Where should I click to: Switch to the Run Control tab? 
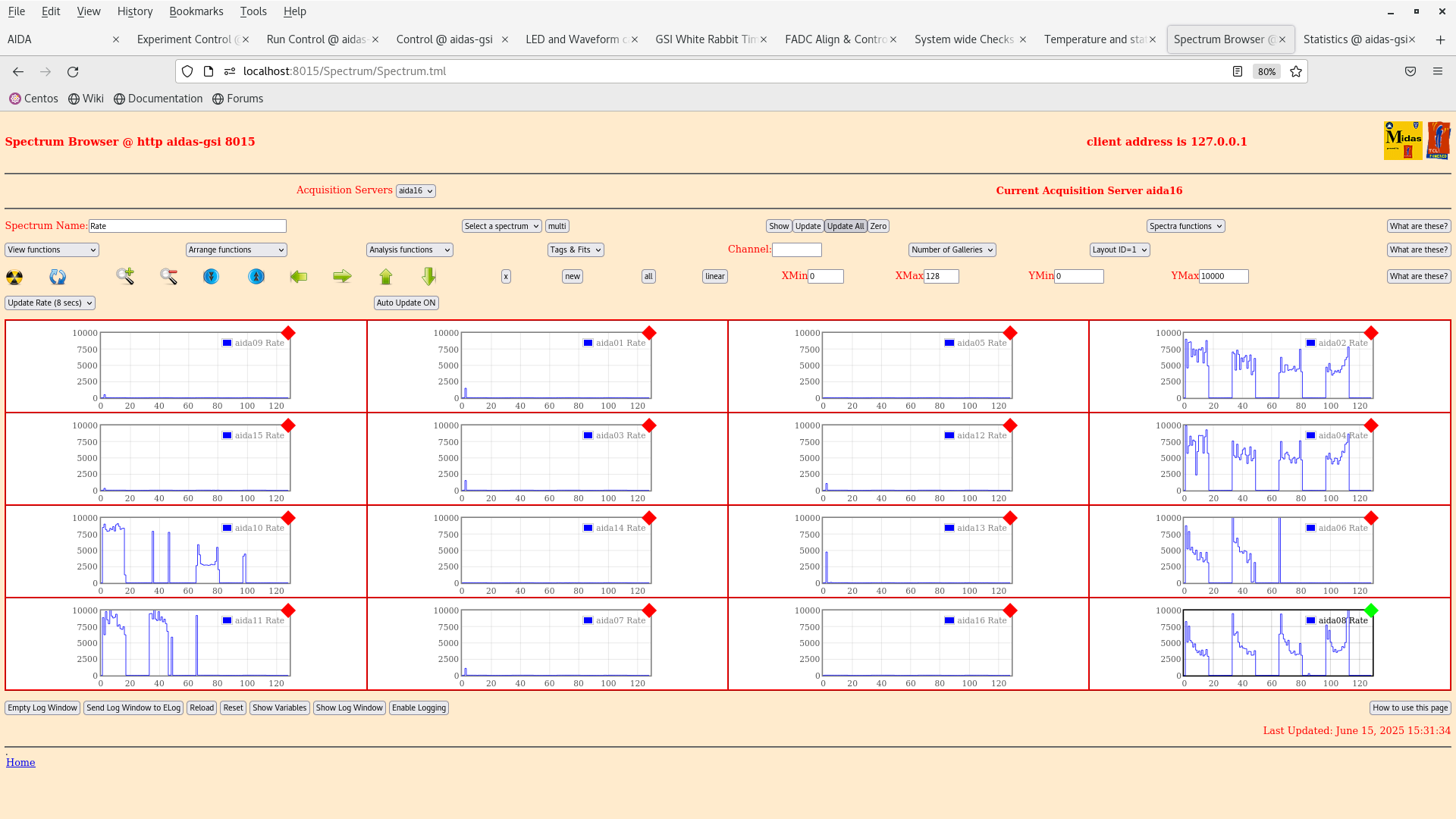[x=317, y=39]
